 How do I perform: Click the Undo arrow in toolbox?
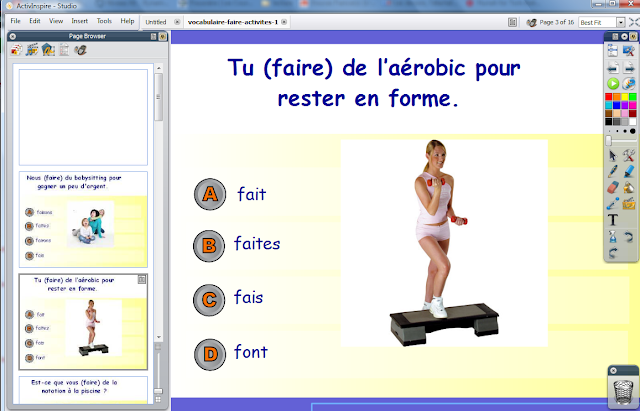pyautogui.click(x=629, y=236)
